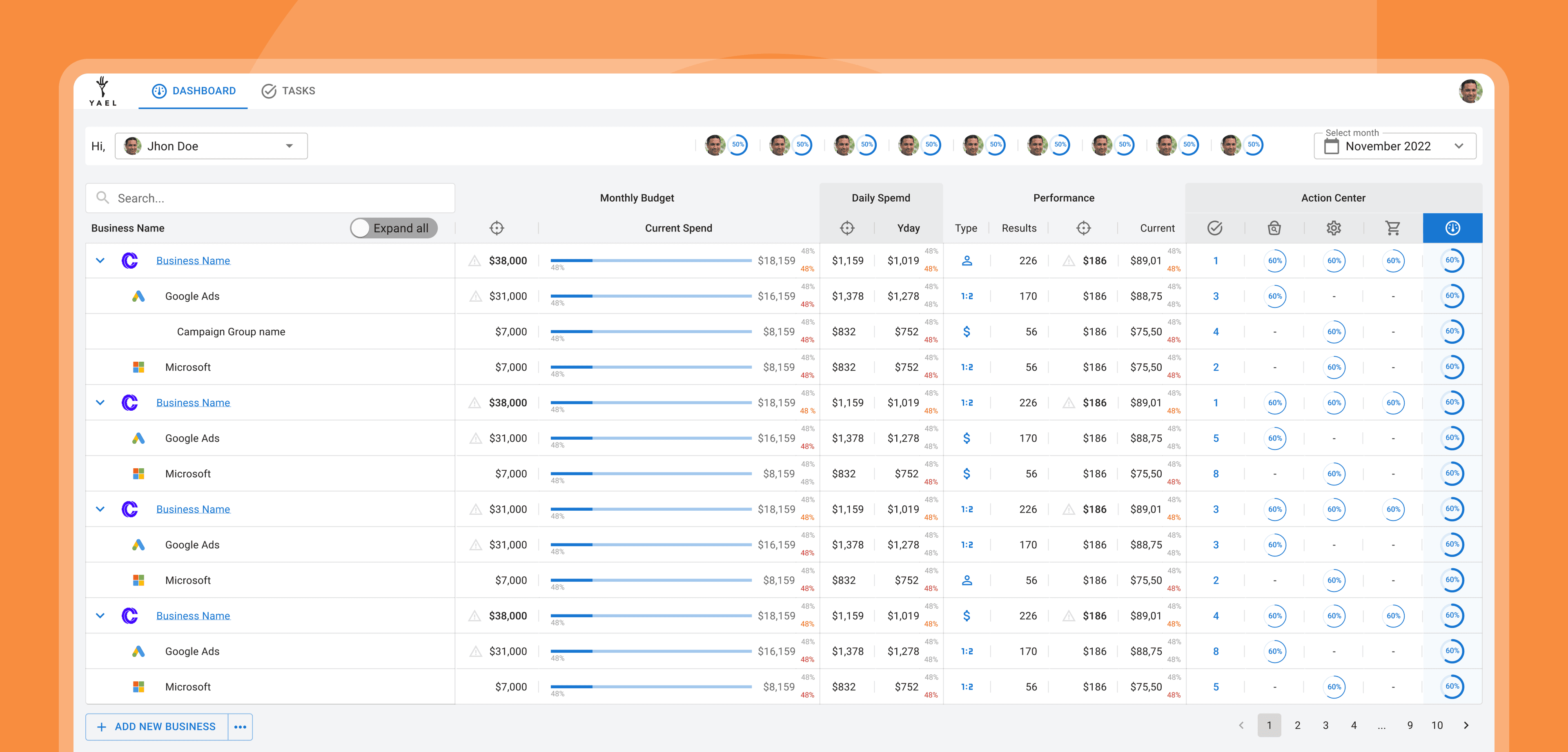1568x752 pixels.
Task: Collapse the first Business Name row chevron
Action: (100, 260)
